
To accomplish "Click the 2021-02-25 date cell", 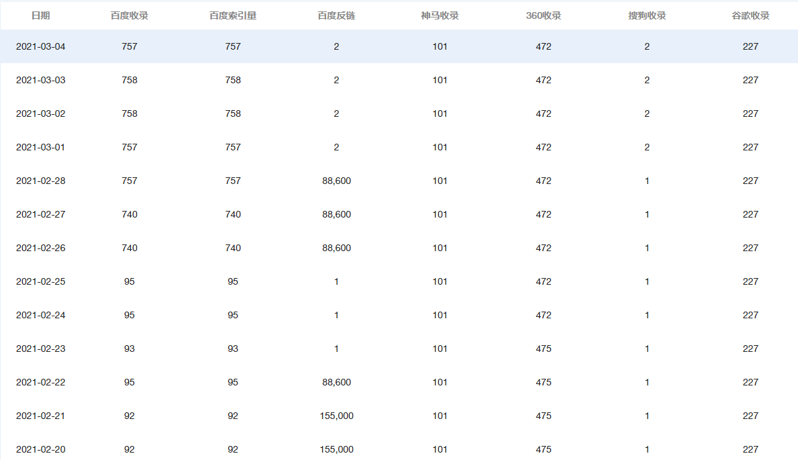I will click(40, 282).
